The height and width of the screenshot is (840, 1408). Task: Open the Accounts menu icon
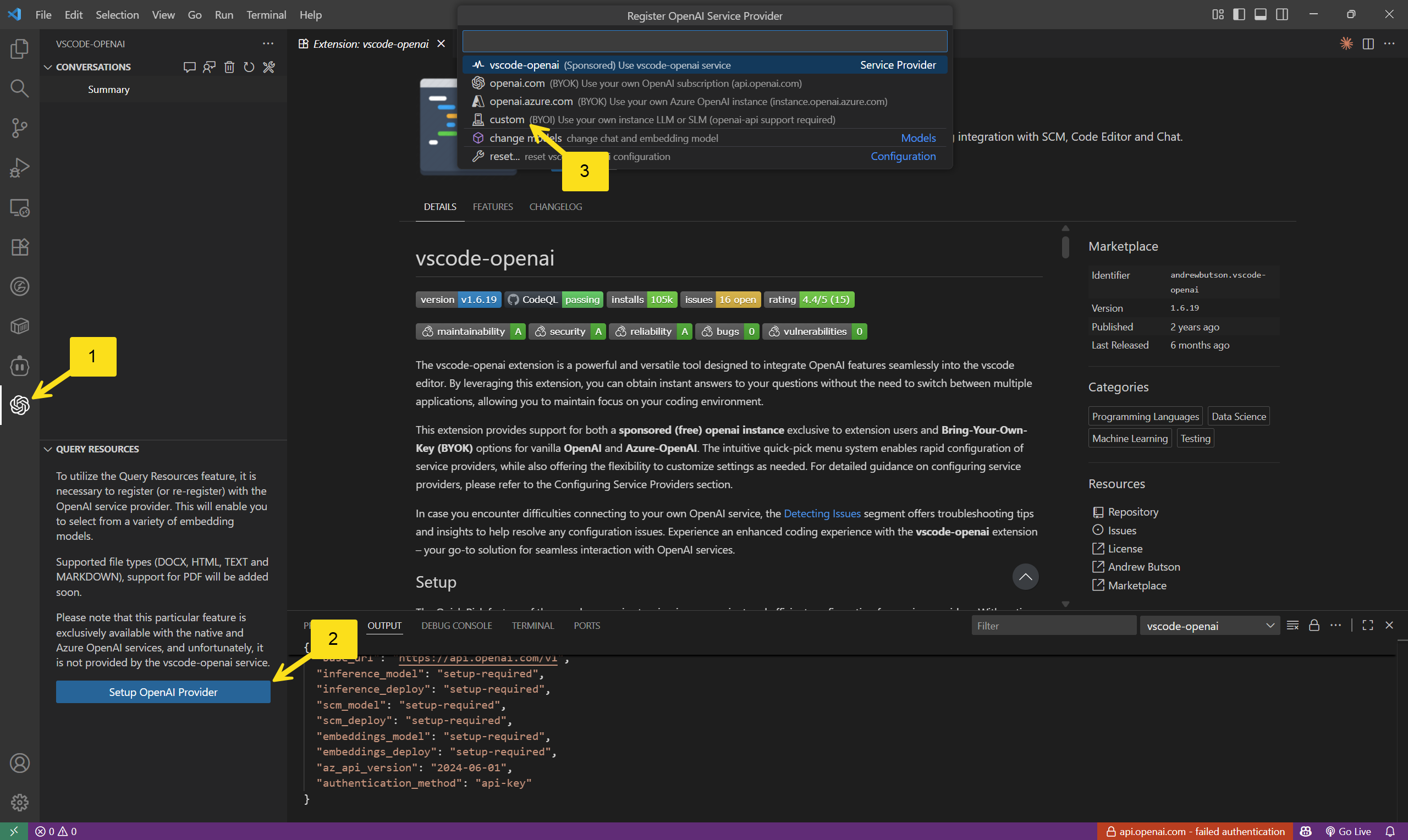20,762
